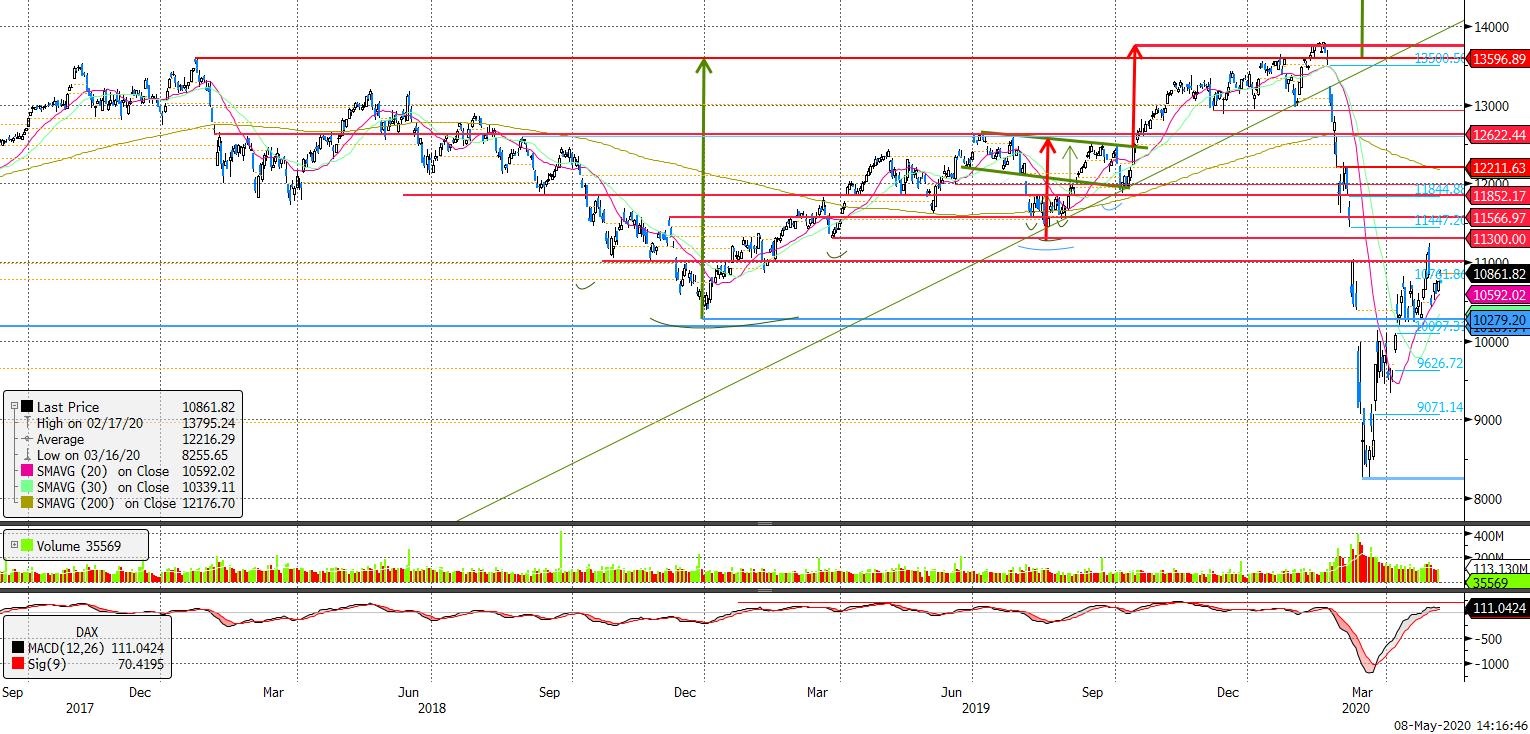The width and height of the screenshot is (1530, 734).
Task: Click the magenta SMAVG (20) color swatch
Action: 26,471
